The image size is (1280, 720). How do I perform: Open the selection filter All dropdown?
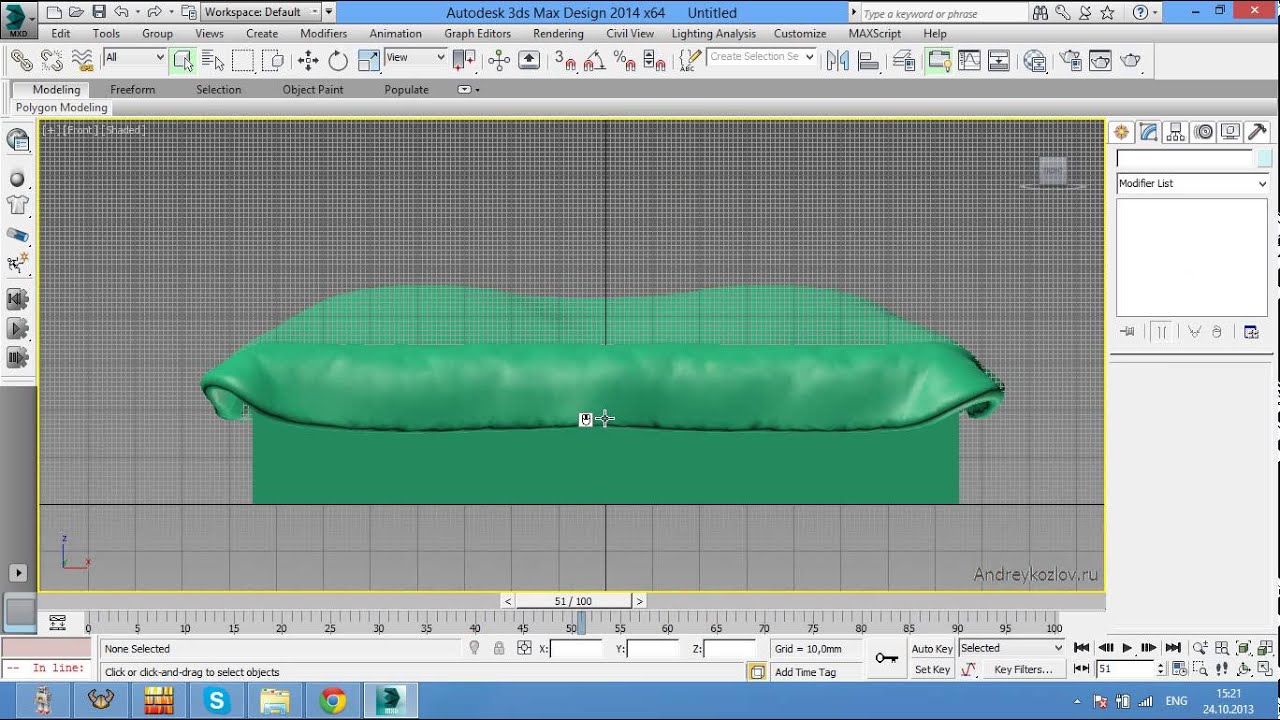coord(134,57)
